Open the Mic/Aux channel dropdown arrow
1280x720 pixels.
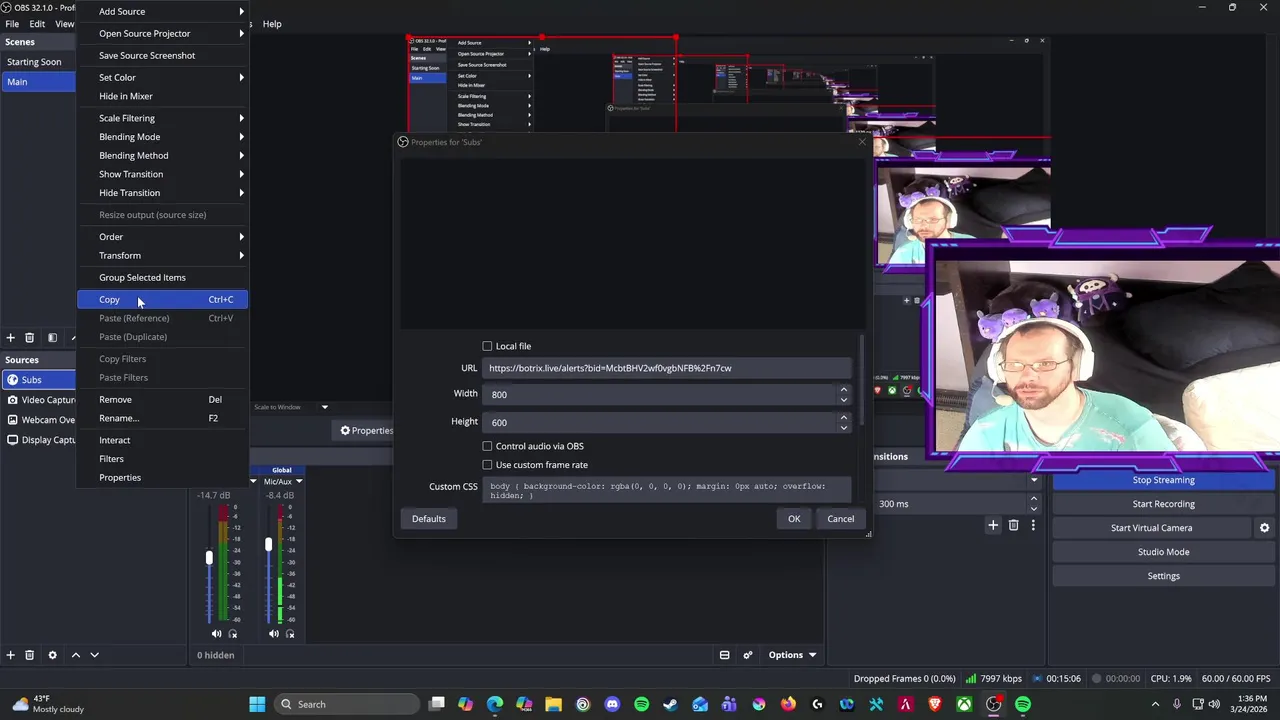[298, 482]
